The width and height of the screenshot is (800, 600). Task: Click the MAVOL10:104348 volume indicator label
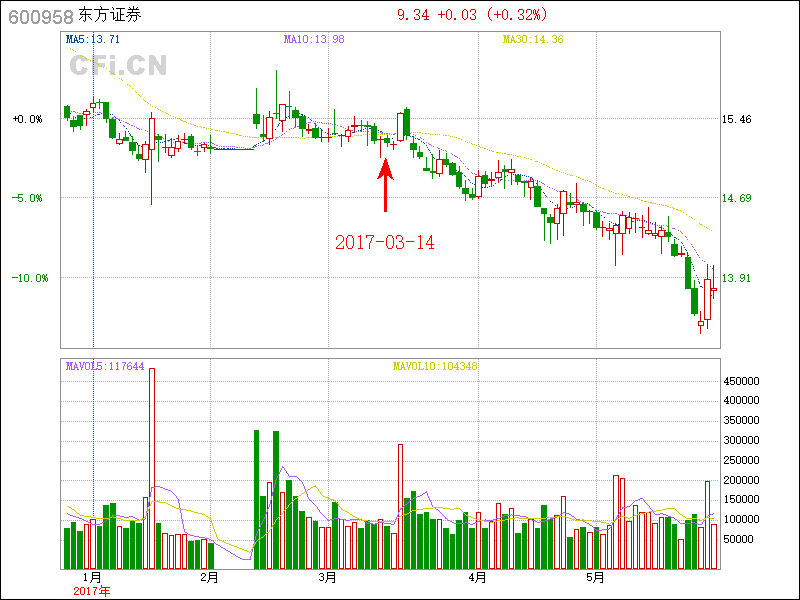pos(435,366)
